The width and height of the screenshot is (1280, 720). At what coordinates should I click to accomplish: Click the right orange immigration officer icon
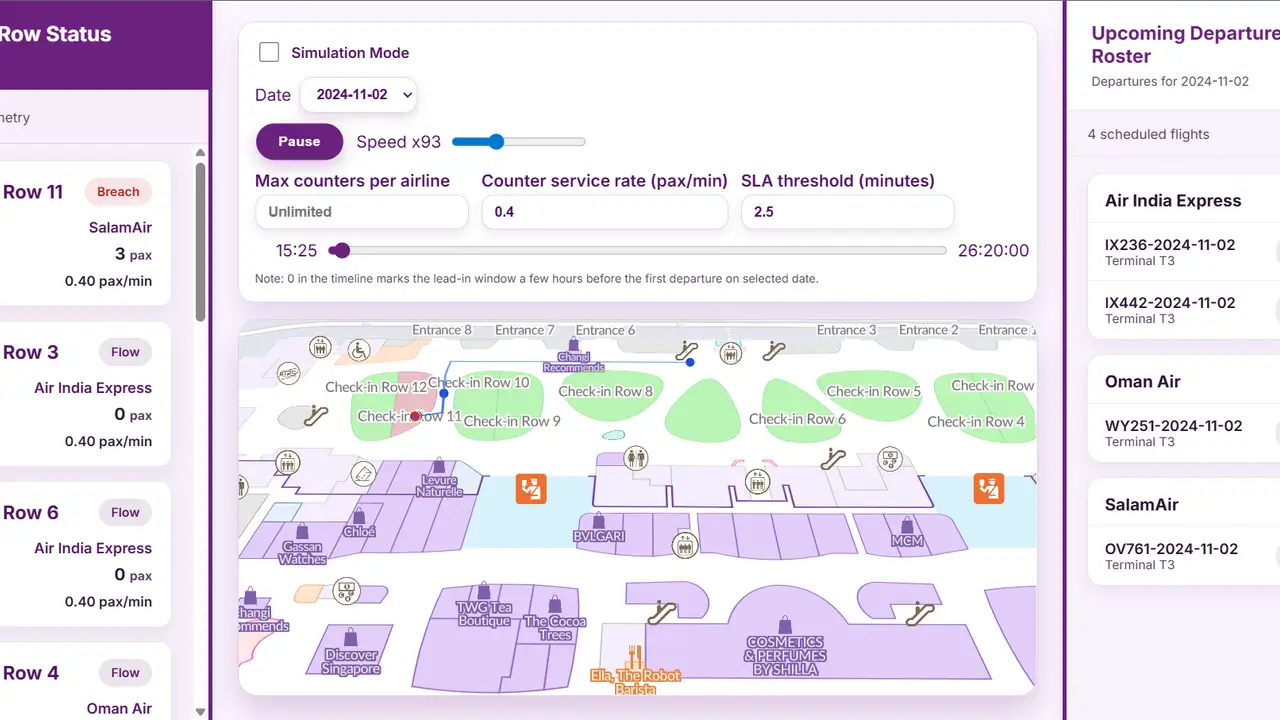pyautogui.click(x=989, y=488)
